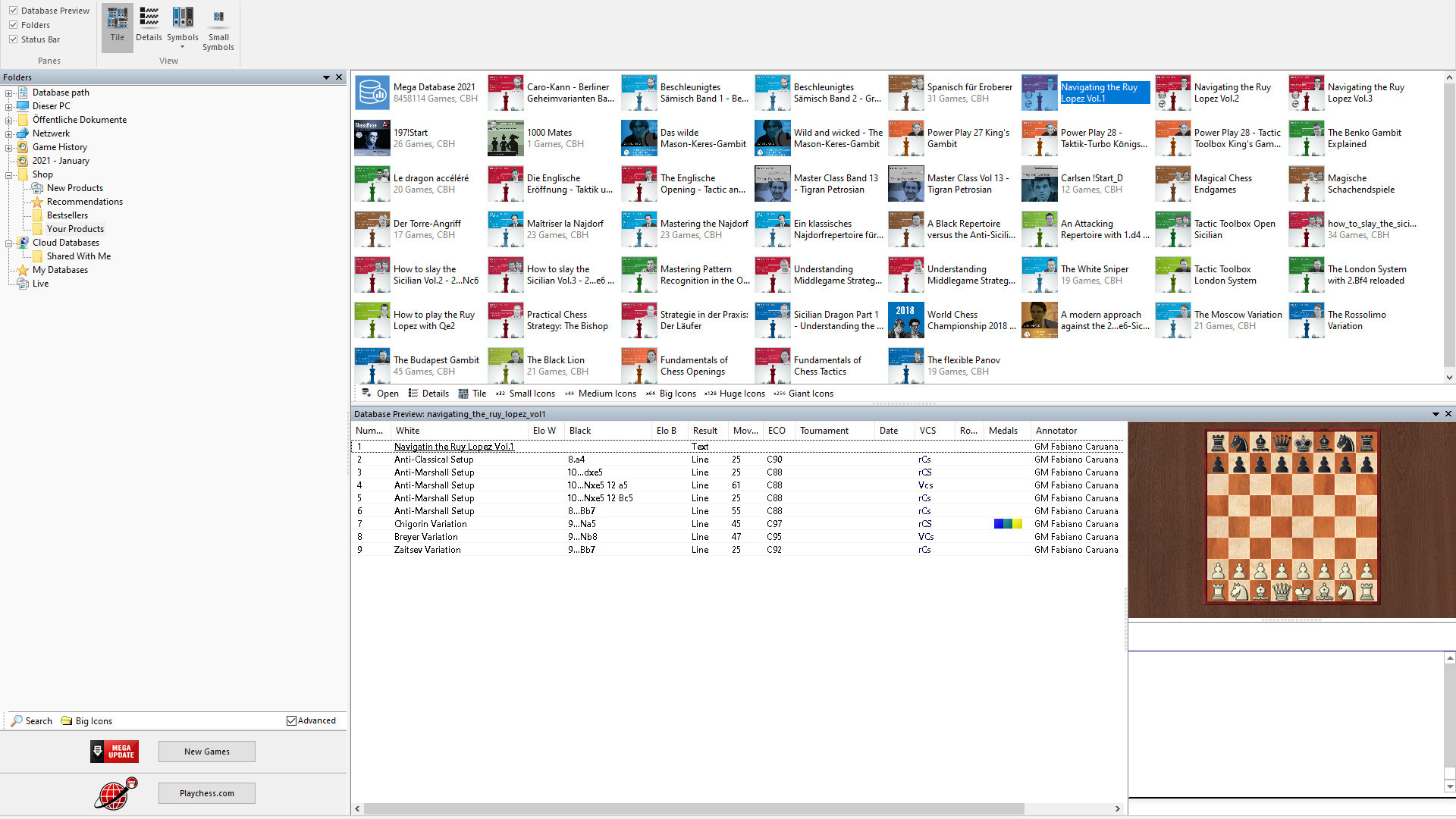
Task: Click the Mega Update icon
Action: pos(112,751)
